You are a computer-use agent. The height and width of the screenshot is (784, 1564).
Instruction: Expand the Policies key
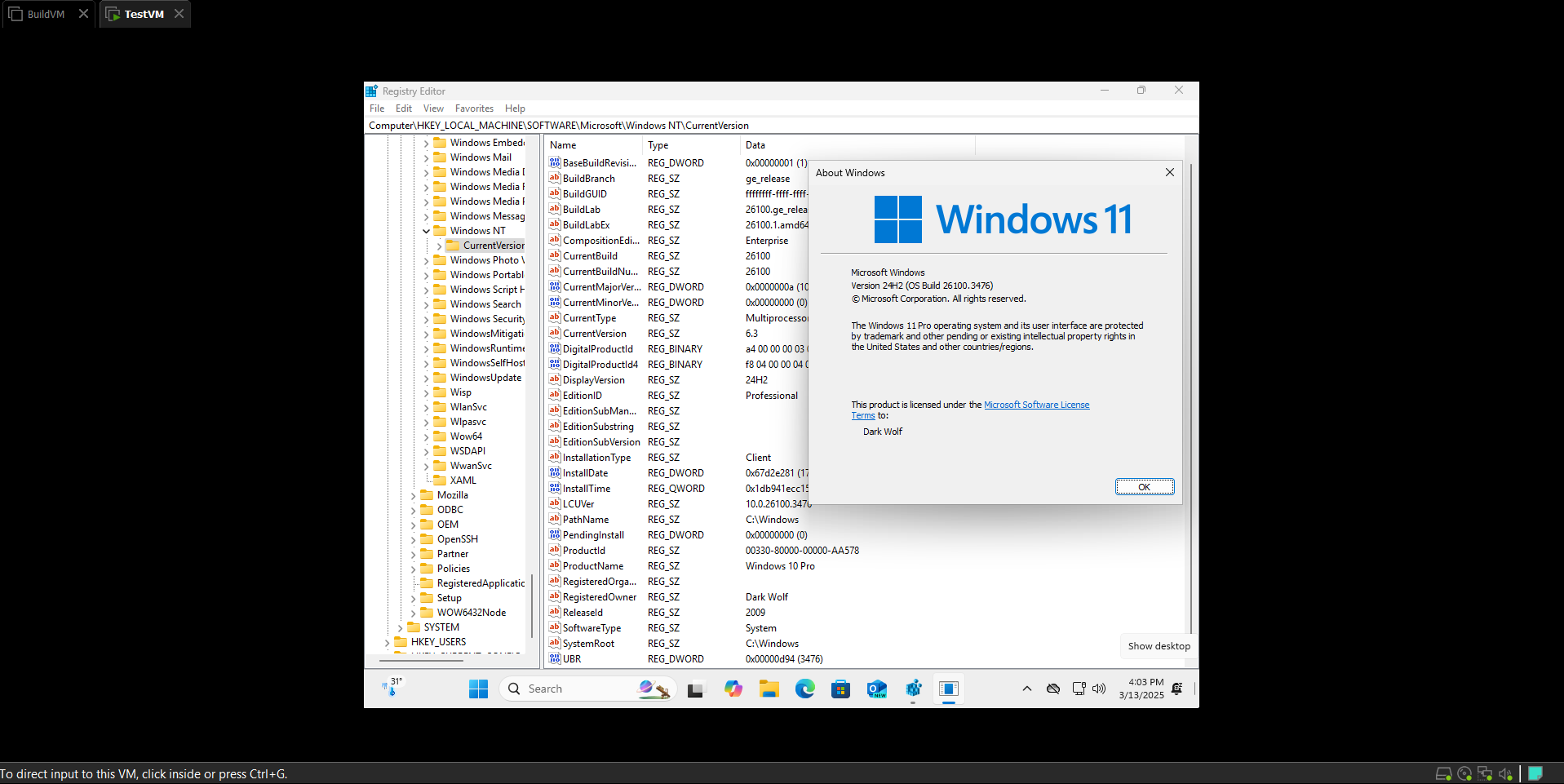[413, 569]
